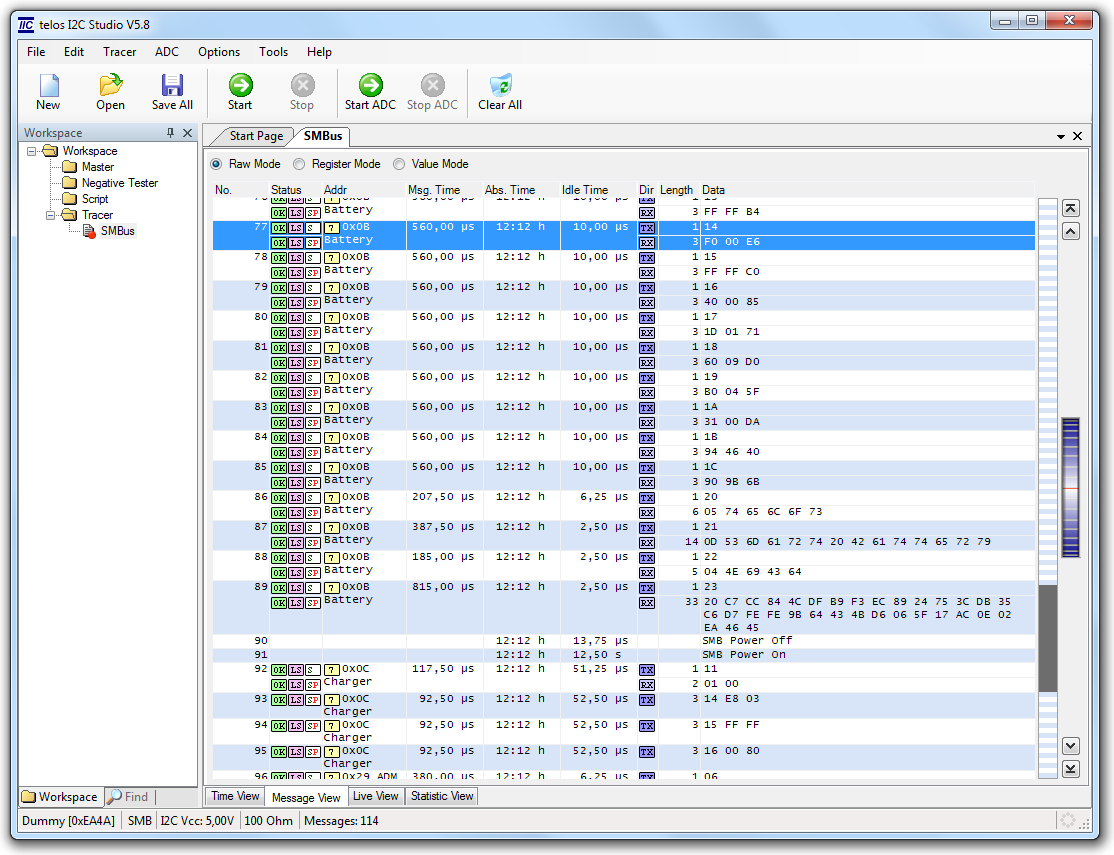Select the Start Page tab
This screenshot has width=1114, height=855.
point(255,136)
